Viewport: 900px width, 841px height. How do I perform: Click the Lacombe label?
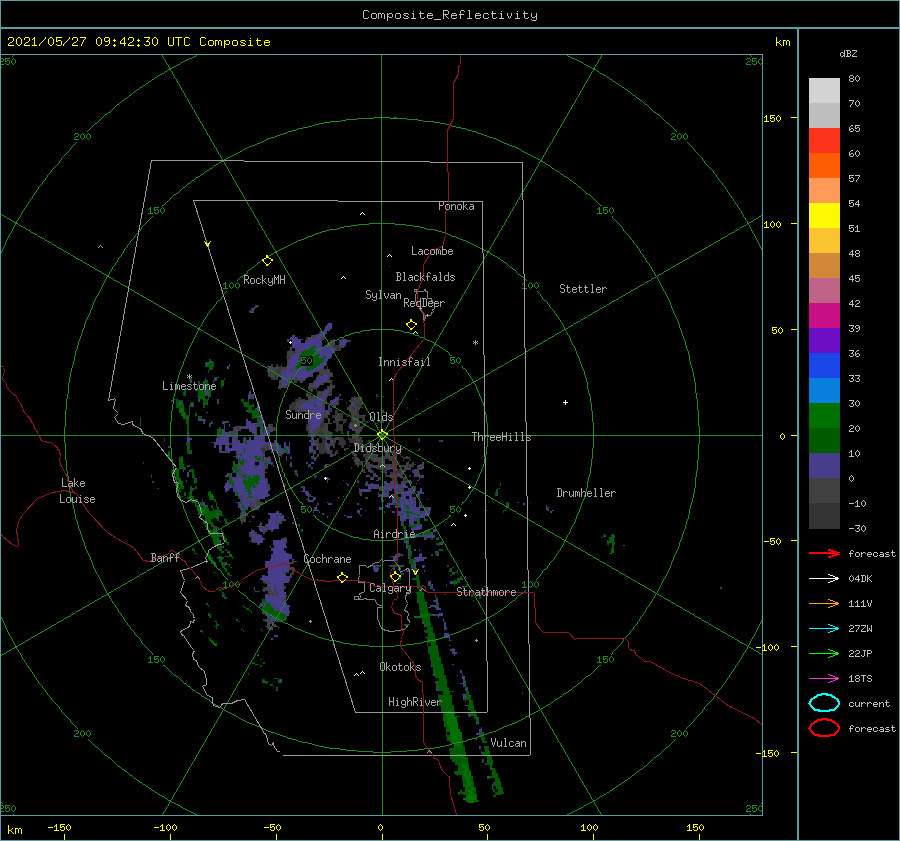tap(432, 251)
